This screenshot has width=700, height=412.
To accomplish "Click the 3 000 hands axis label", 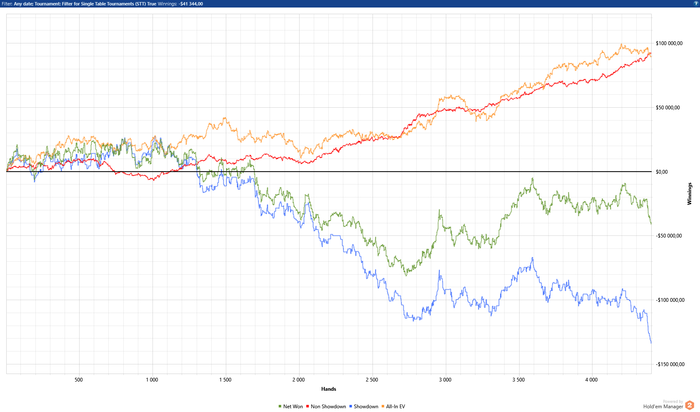I will pos(445,380).
